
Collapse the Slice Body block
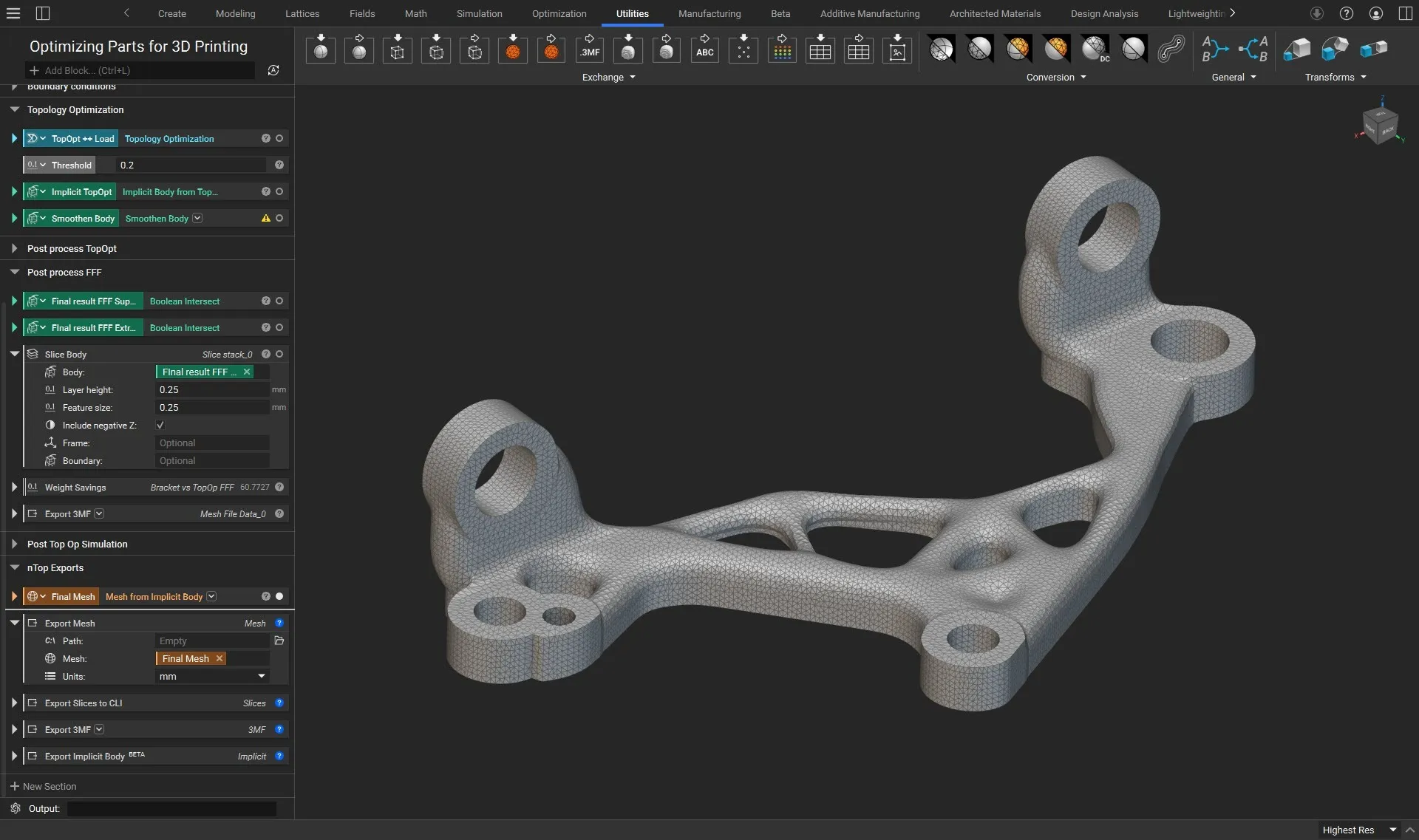pyautogui.click(x=14, y=355)
